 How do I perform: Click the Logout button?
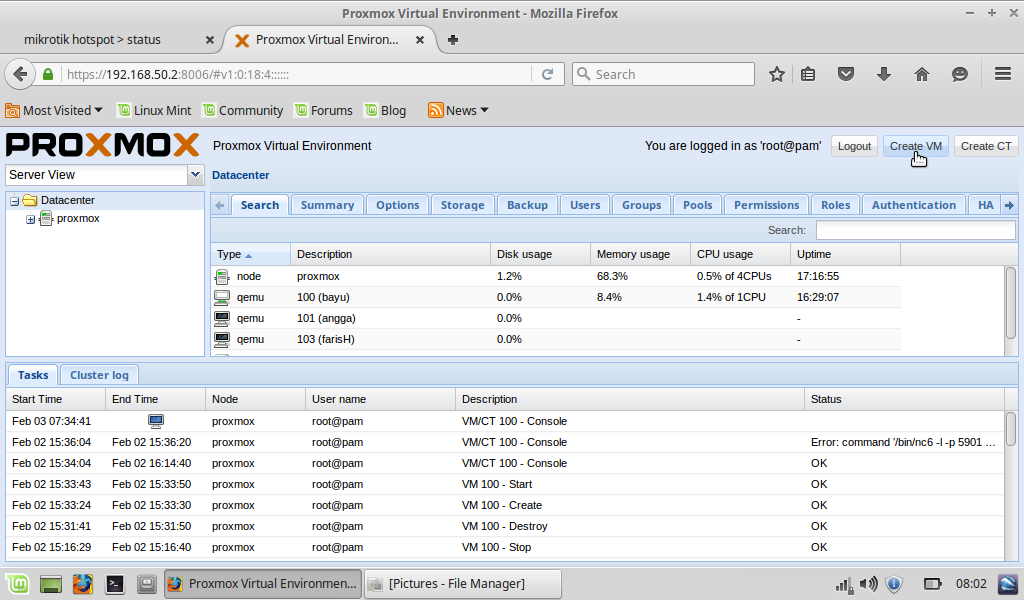click(x=854, y=146)
